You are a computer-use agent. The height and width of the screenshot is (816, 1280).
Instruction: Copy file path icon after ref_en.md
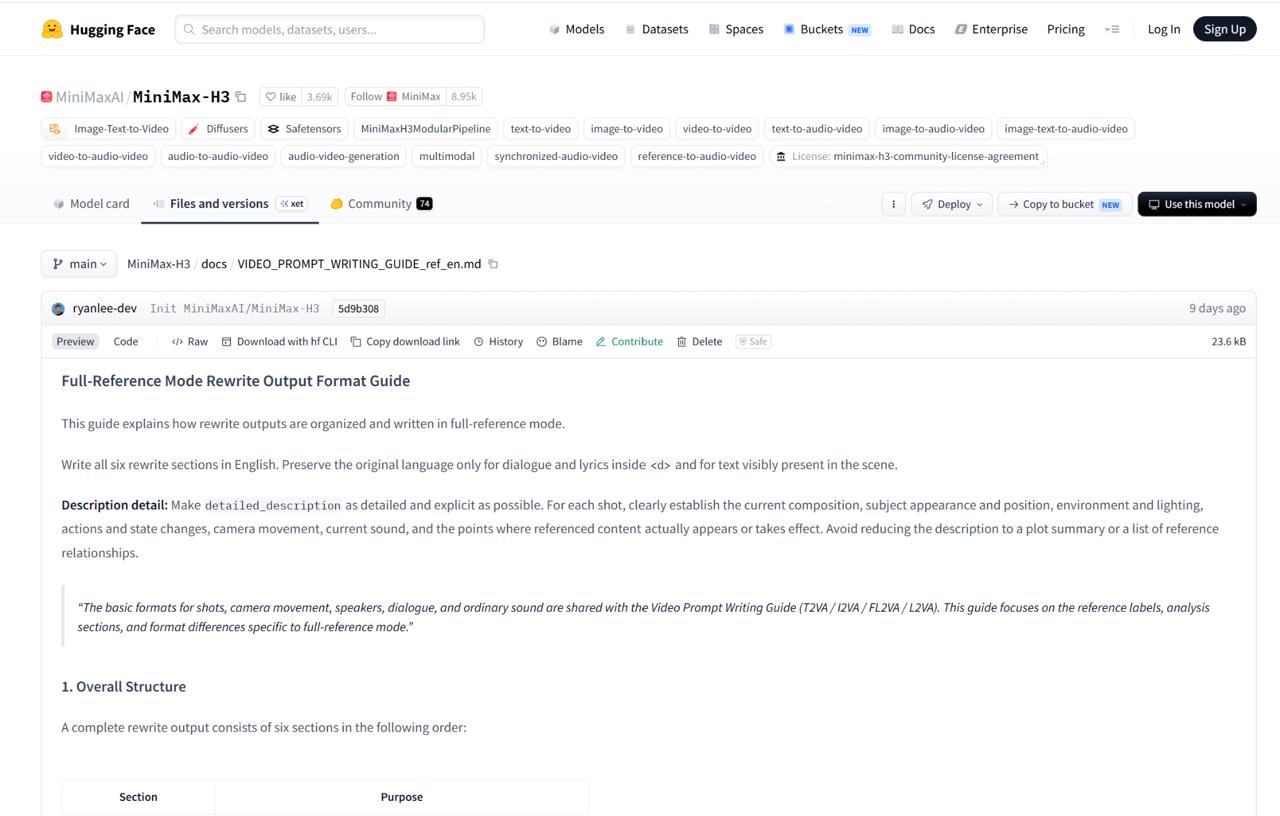click(x=493, y=264)
